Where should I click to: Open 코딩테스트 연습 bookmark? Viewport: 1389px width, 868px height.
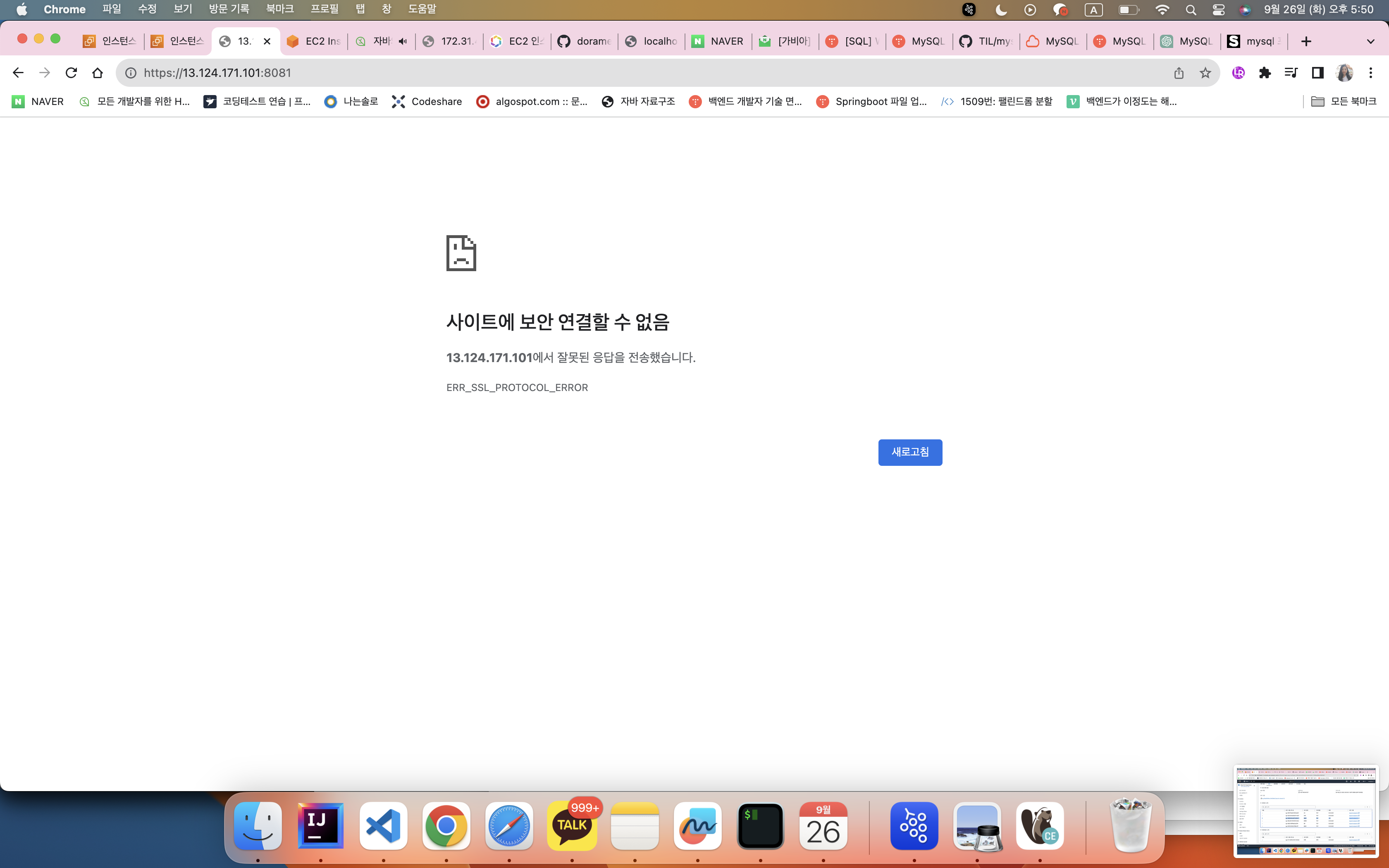pos(257,102)
